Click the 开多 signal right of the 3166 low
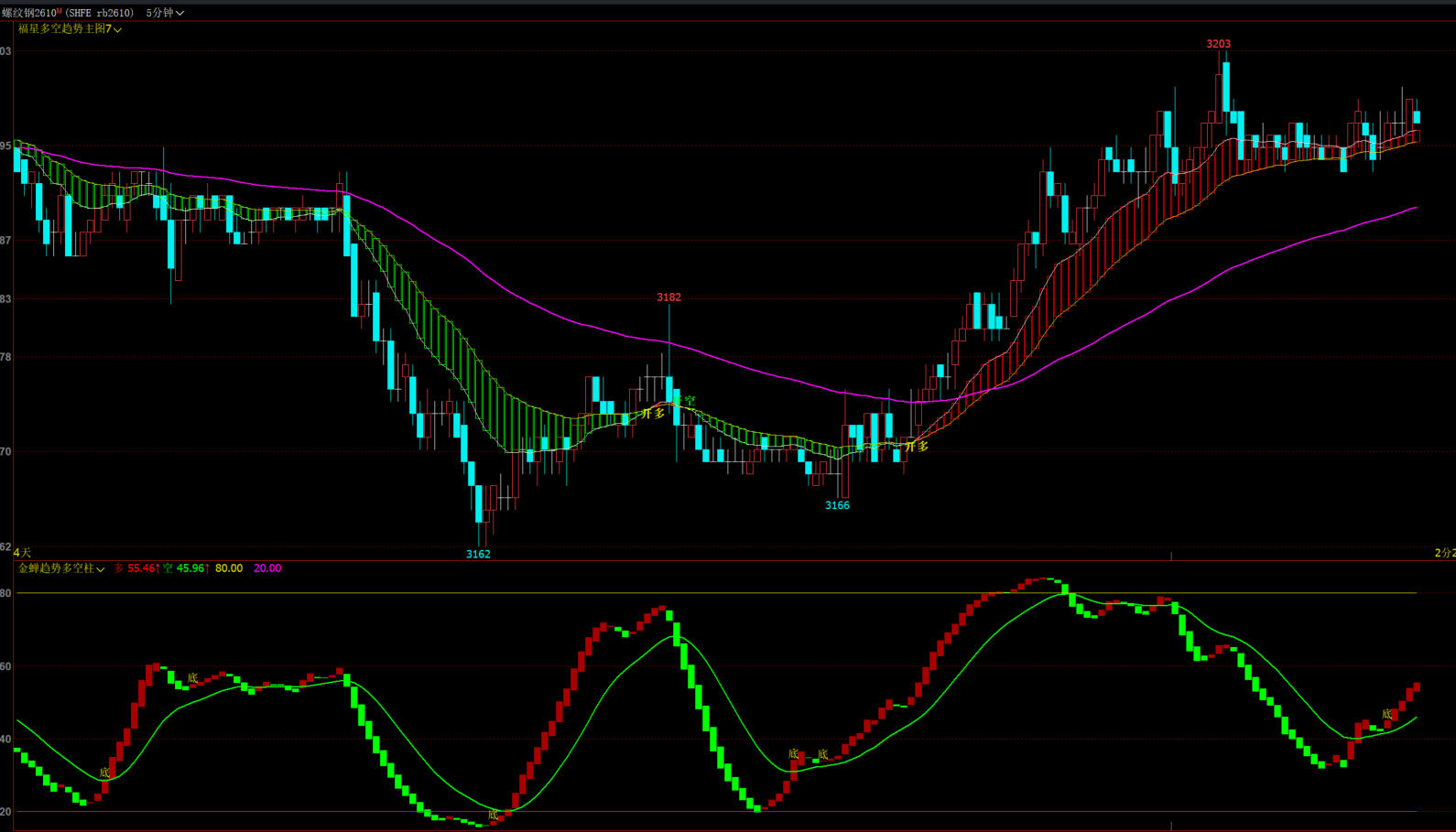This screenshot has height=832, width=1456. pos(917,446)
